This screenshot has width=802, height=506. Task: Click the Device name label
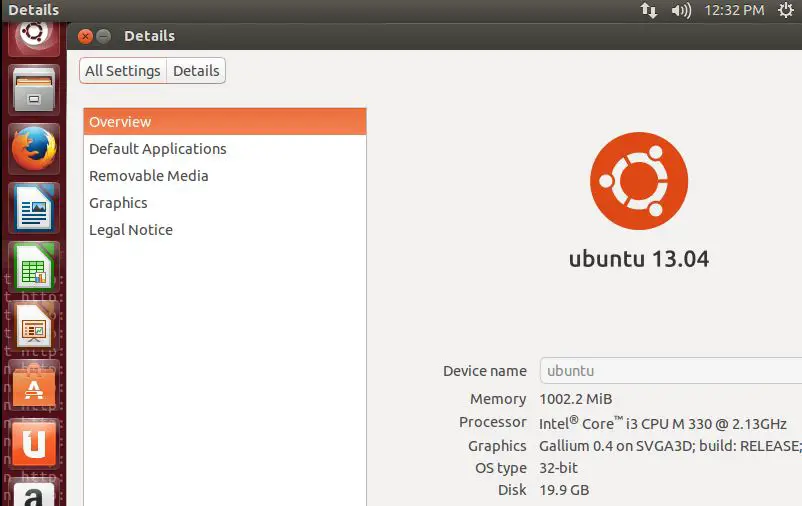click(x=484, y=371)
